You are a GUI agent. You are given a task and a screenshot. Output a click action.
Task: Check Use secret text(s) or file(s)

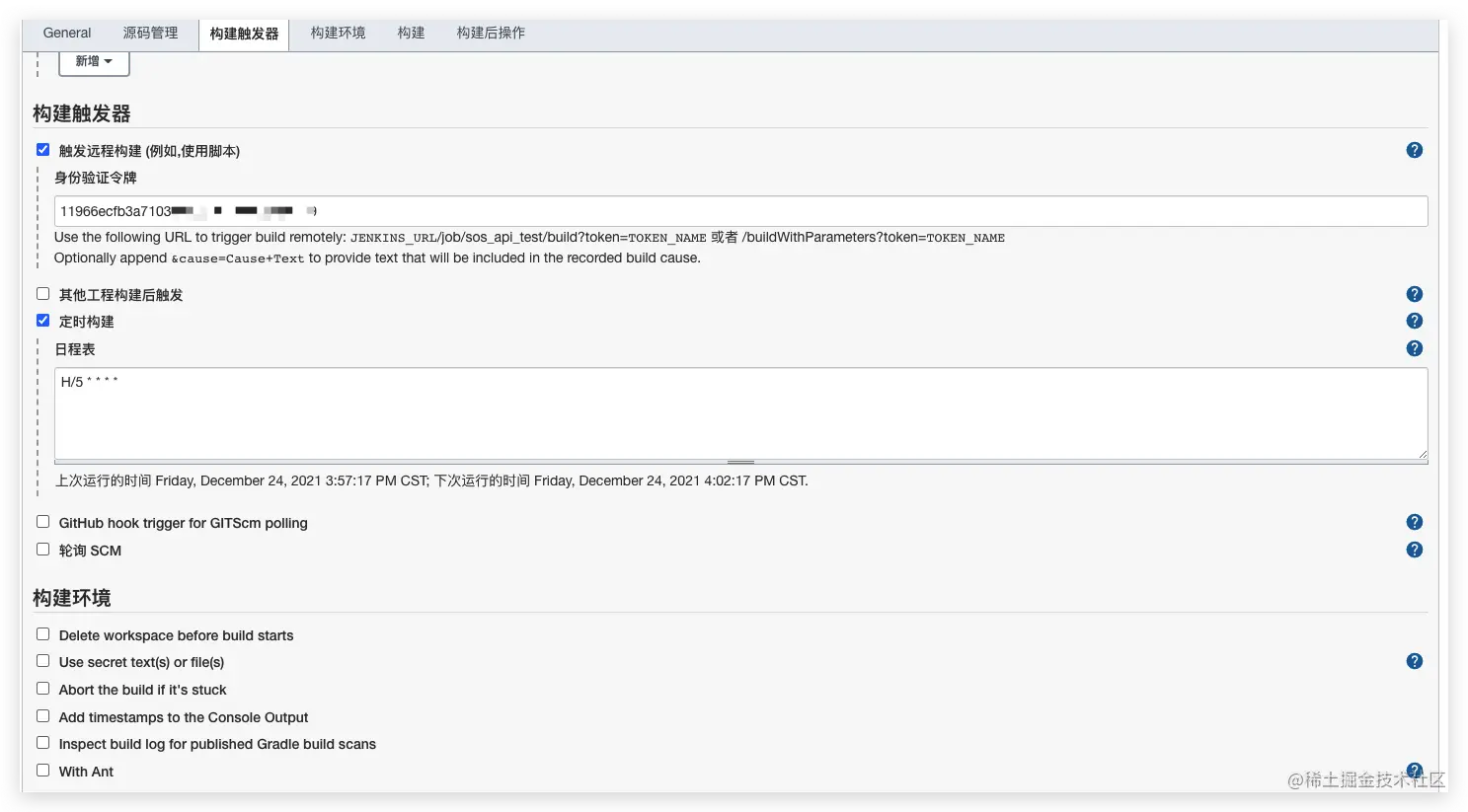click(42, 661)
